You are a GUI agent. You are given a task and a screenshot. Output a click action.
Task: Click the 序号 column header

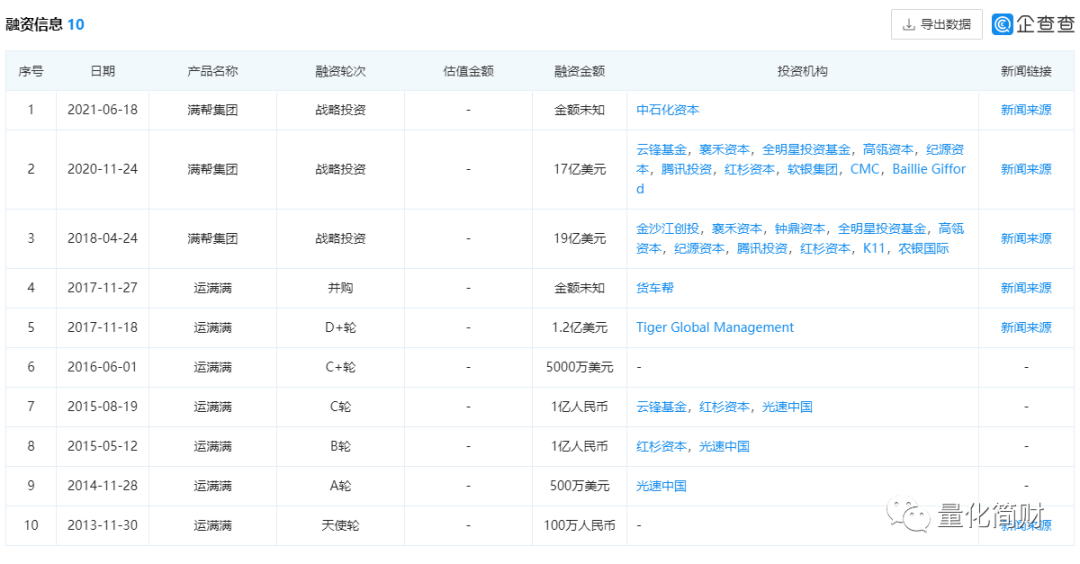31,71
